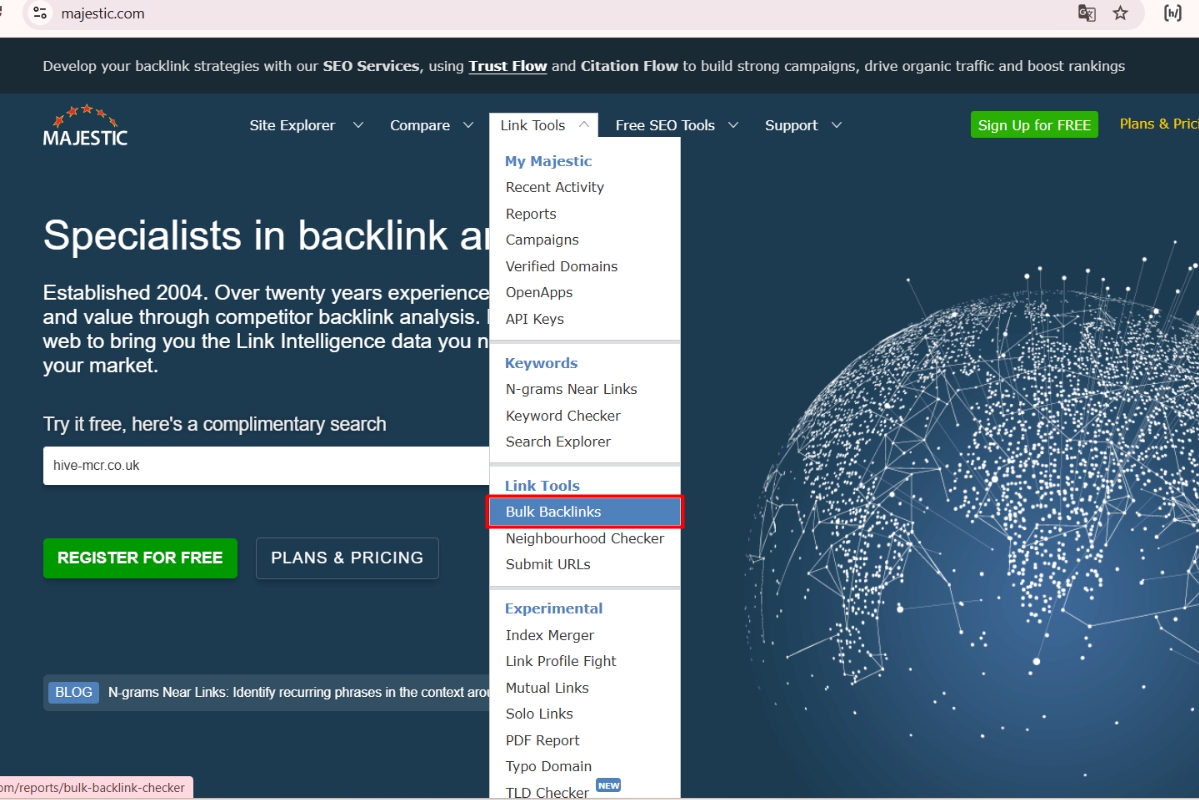This screenshot has height=800, width=1199.
Task: Click the My Majestic section heading
Action: [x=548, y=161]
